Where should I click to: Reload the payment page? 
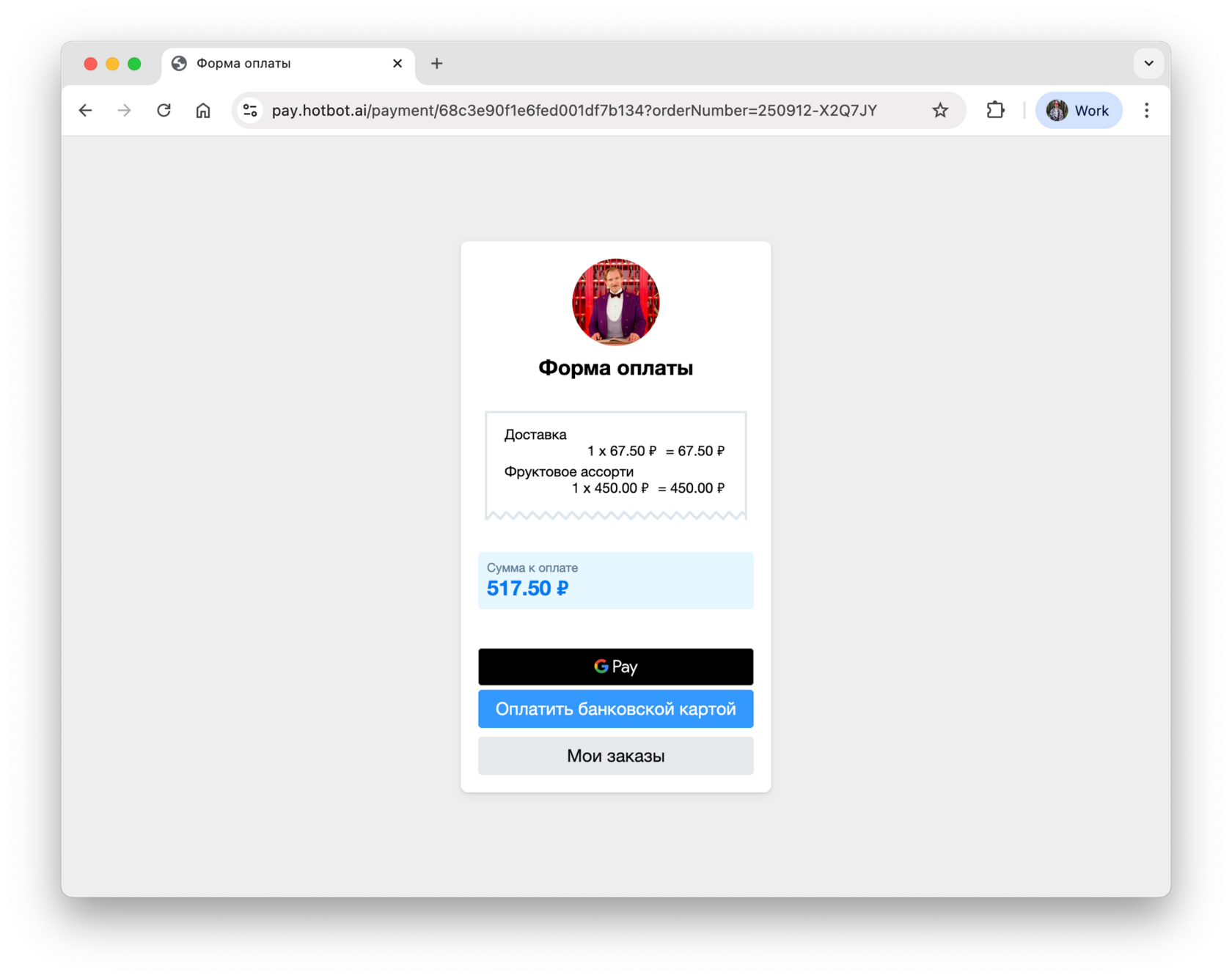[164, 111]
